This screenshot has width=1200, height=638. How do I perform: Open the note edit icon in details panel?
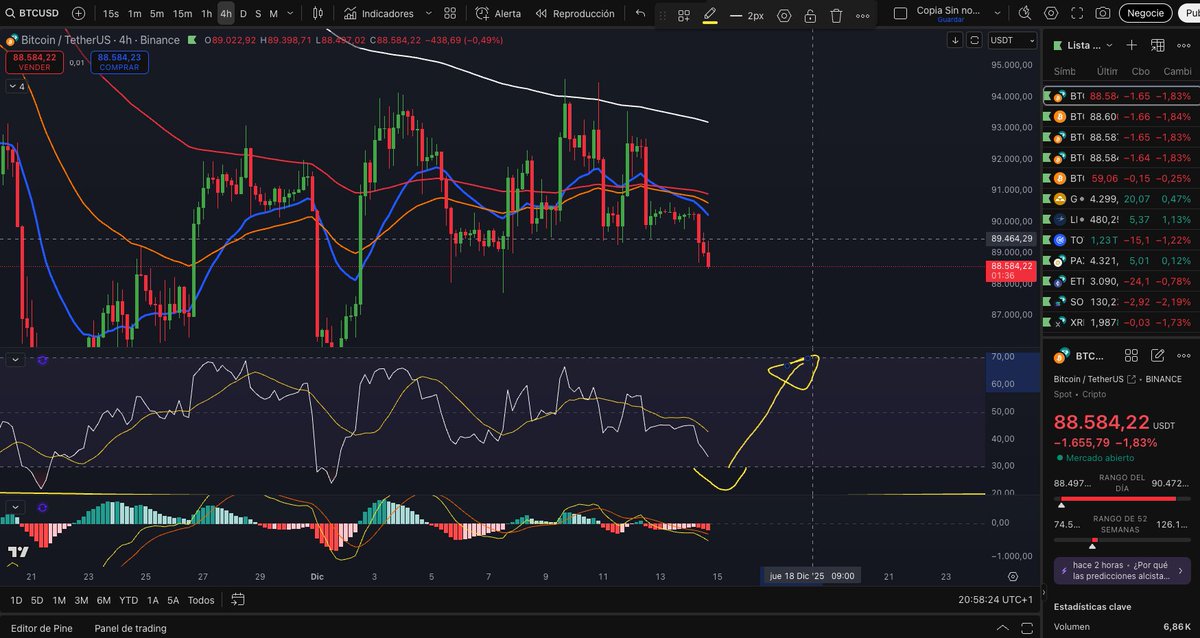tap(1158, 356)
